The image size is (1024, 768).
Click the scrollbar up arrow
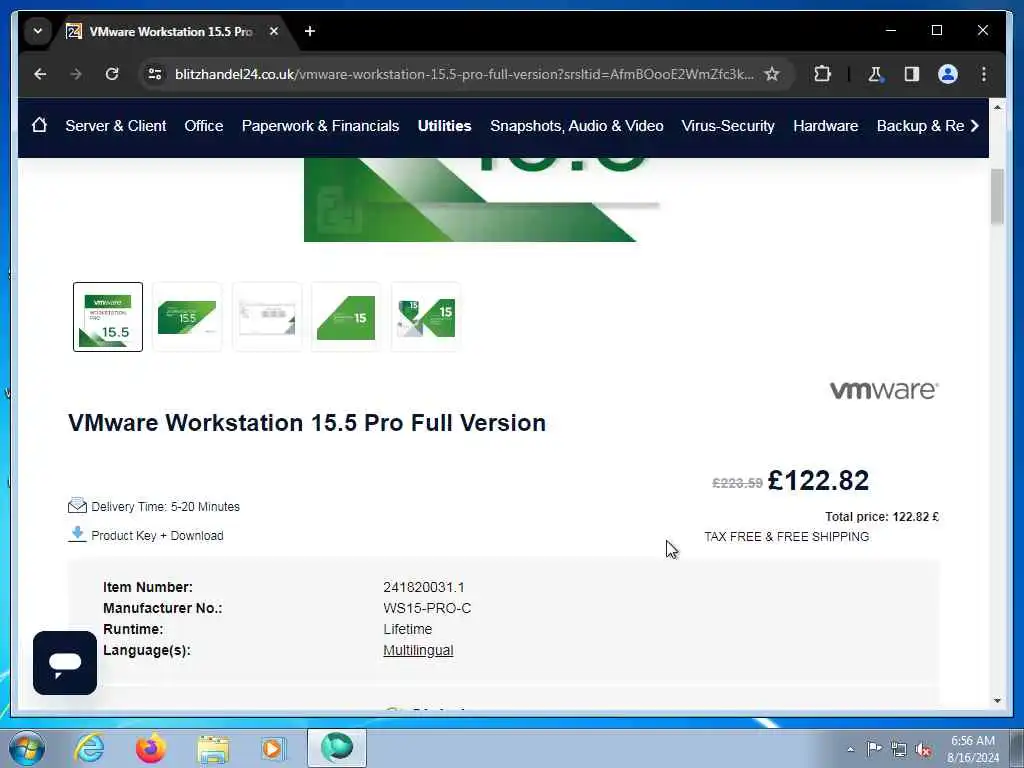coord(997,106)
